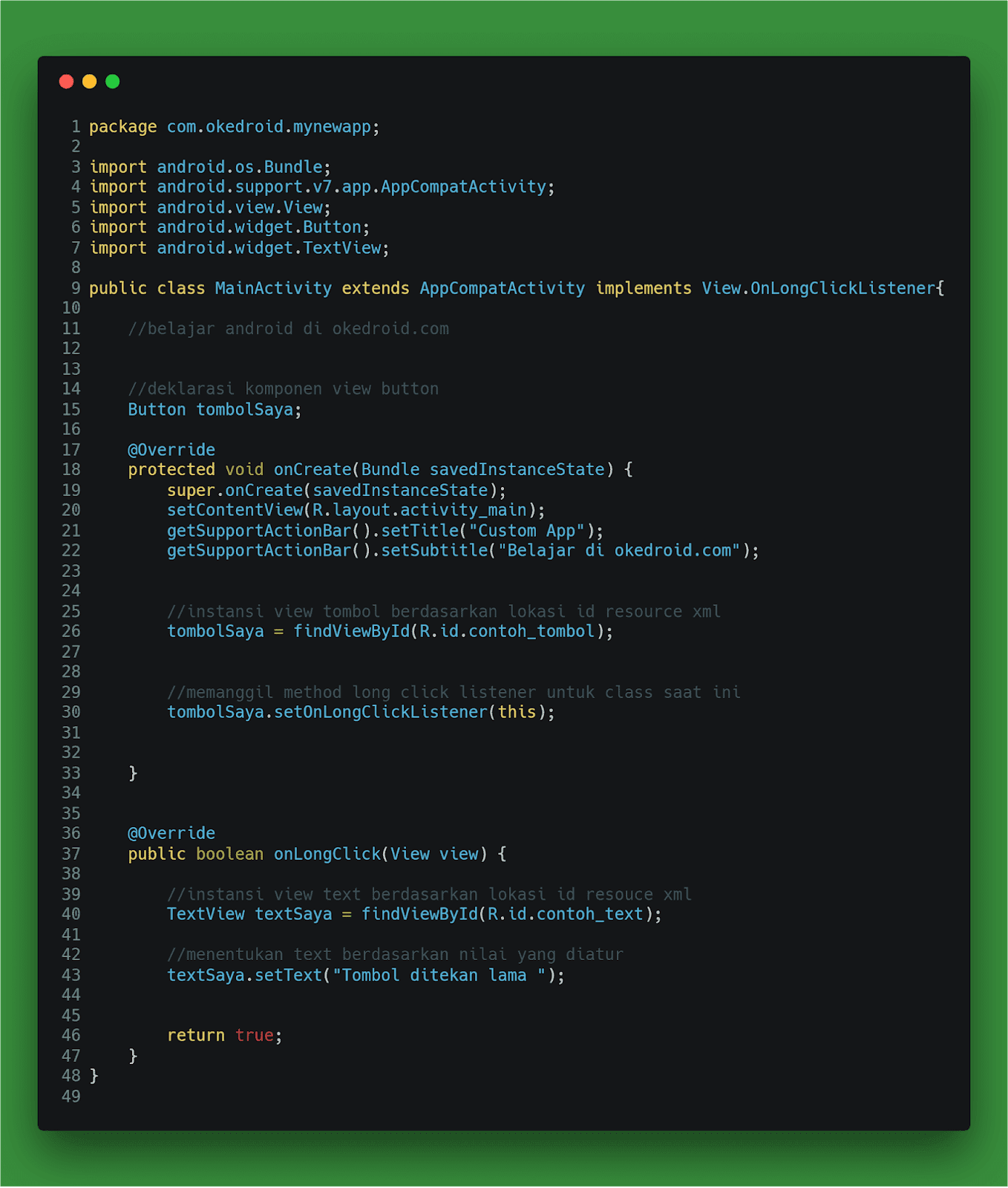Click the yellow minimize dot
Image resolution: width=1008 pixels, height=1188 pixels.
[89, 82]
